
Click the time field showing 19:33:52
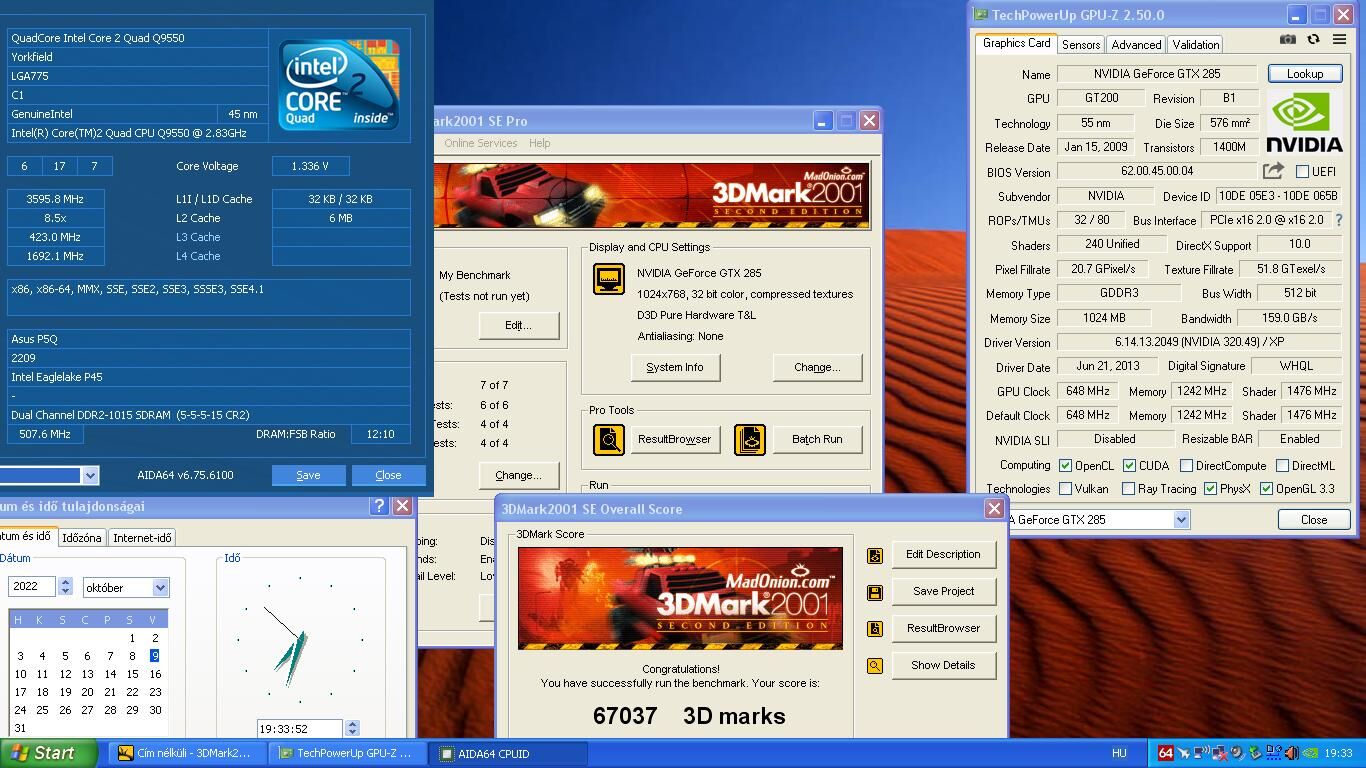click(300, 729)
